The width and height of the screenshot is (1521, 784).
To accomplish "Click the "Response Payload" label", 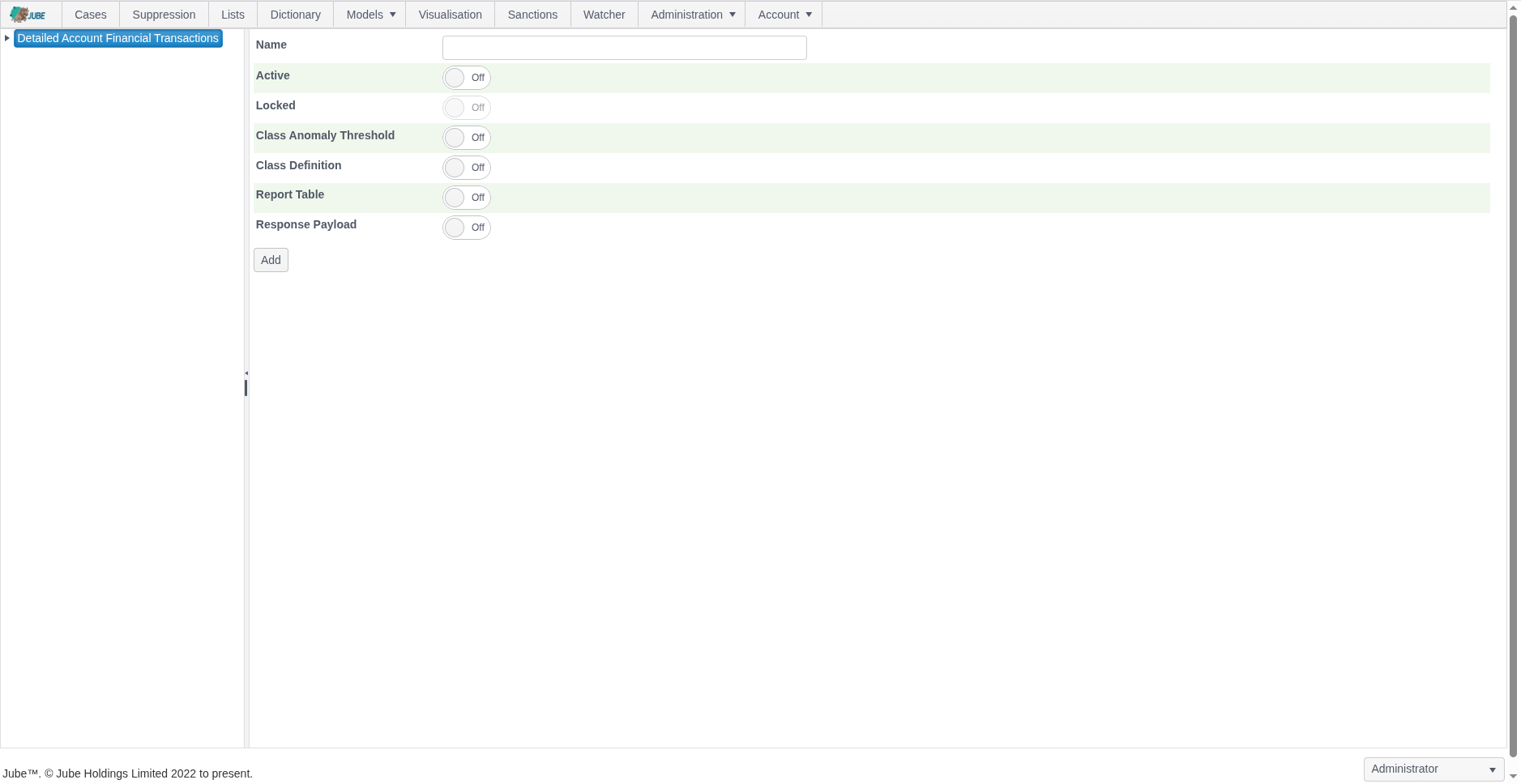I will (306, 224).
